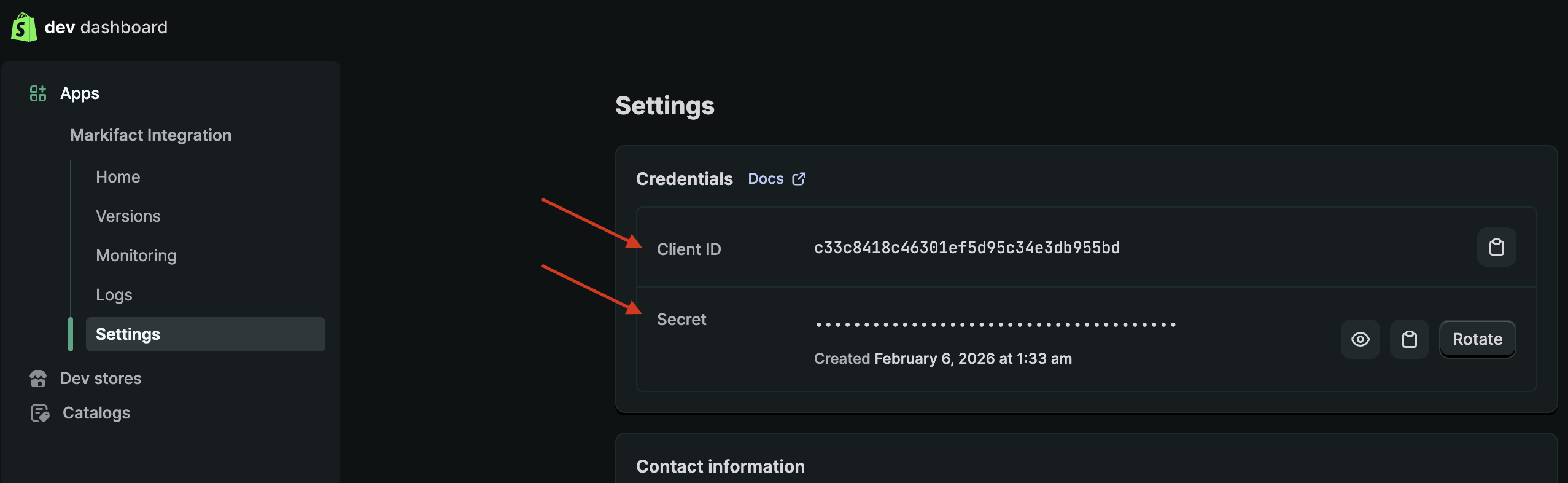
Task: Select the Apps grid icon in sidebar
Action: click(37, 93)
